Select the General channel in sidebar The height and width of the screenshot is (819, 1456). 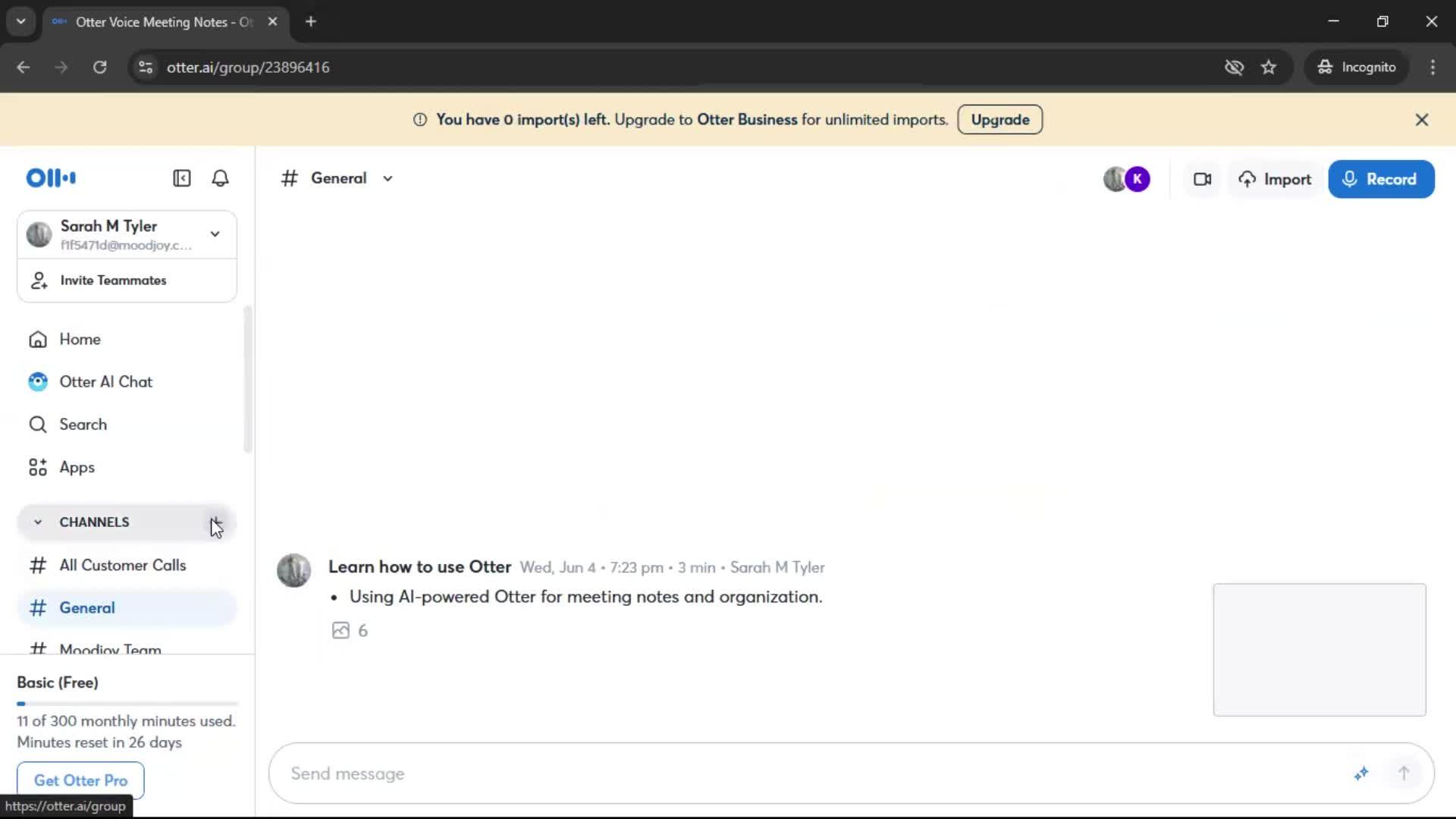tap(127, 607)
